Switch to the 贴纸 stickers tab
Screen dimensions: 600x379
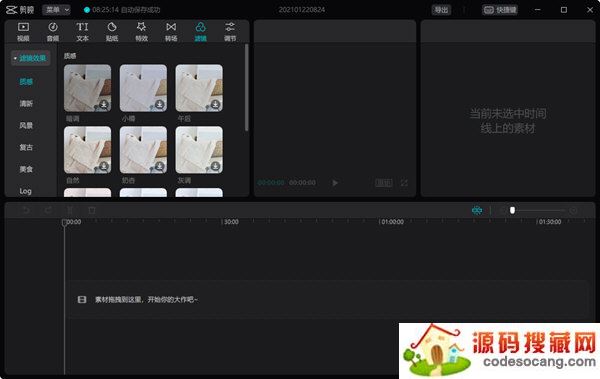[x=112, y=31]
